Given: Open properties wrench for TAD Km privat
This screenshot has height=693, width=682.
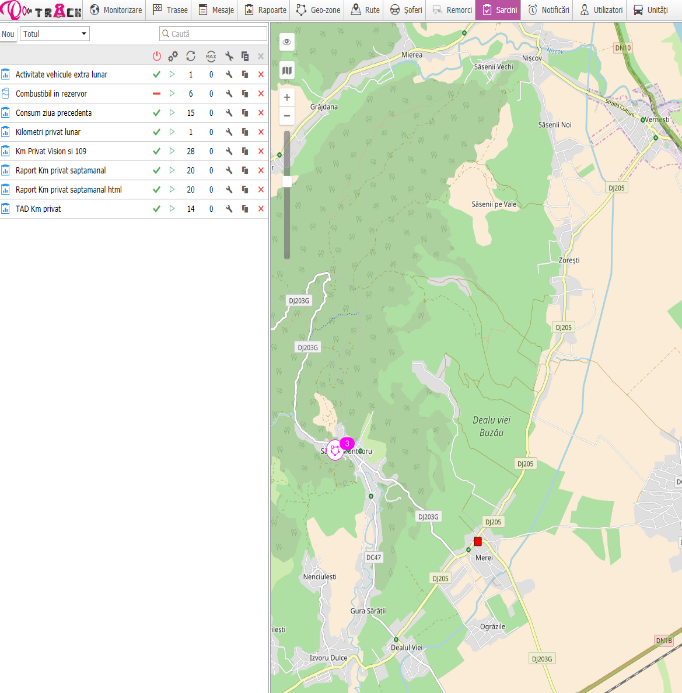Looking at the screenshot, I should (229, 208).
